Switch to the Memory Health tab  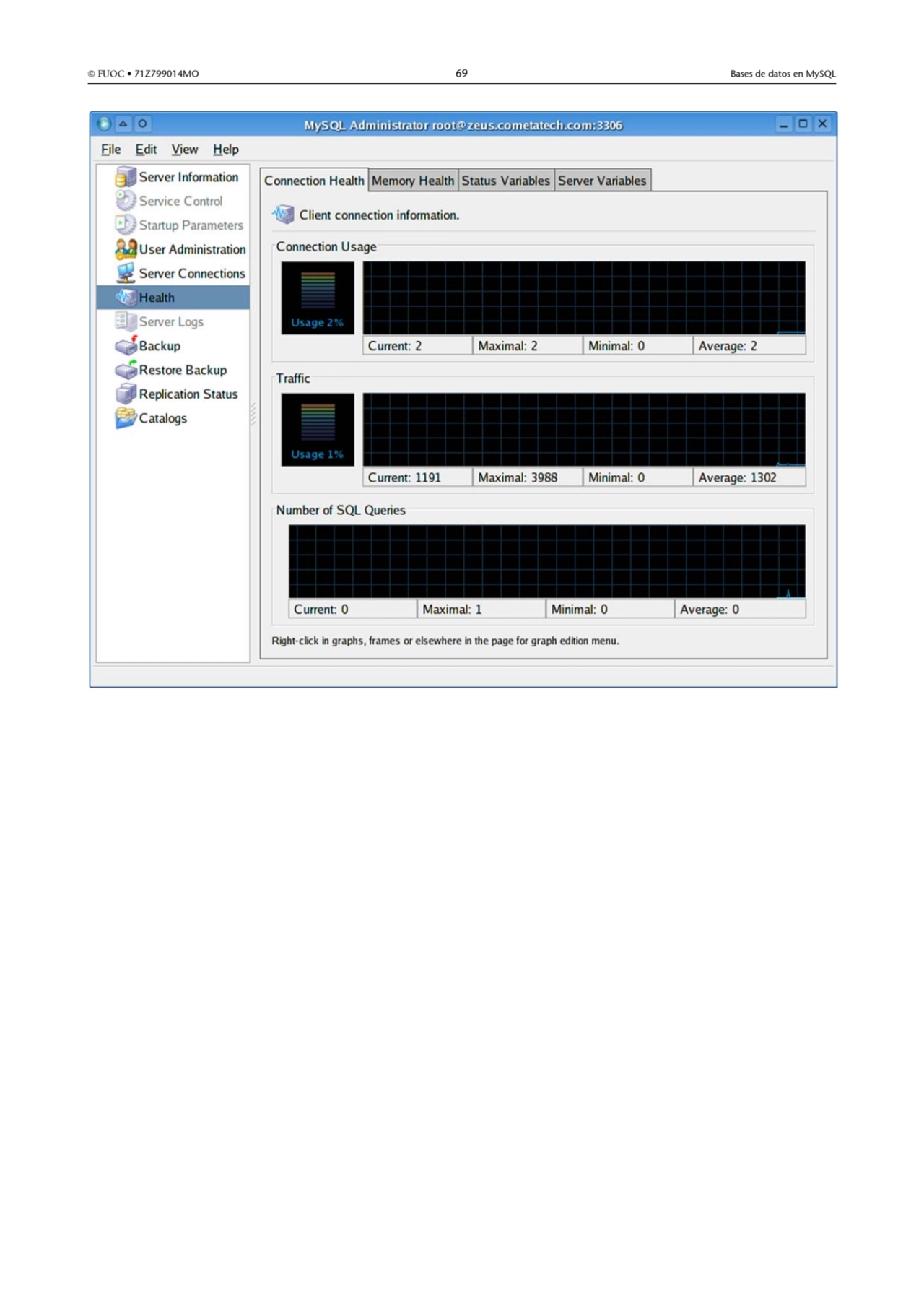pos(413,181)
